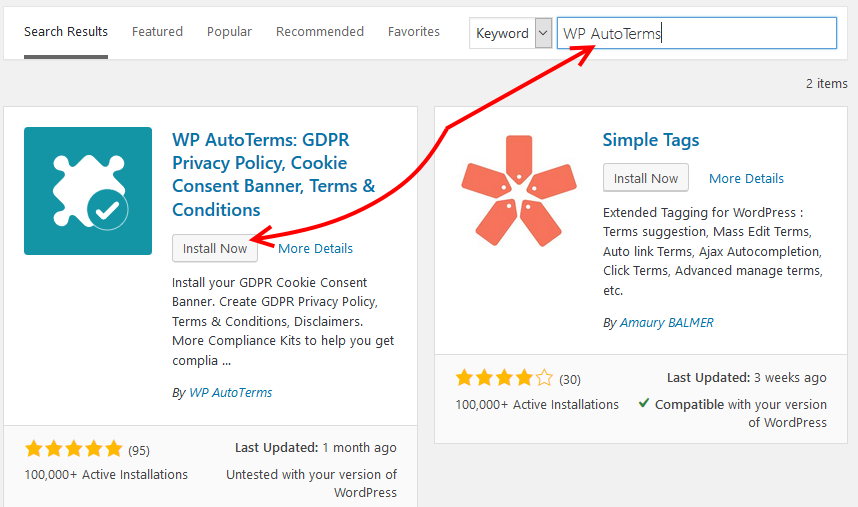Click the Simple Tags 'Extended Tagging' description
858x507 pixels.
coord(712,251)
